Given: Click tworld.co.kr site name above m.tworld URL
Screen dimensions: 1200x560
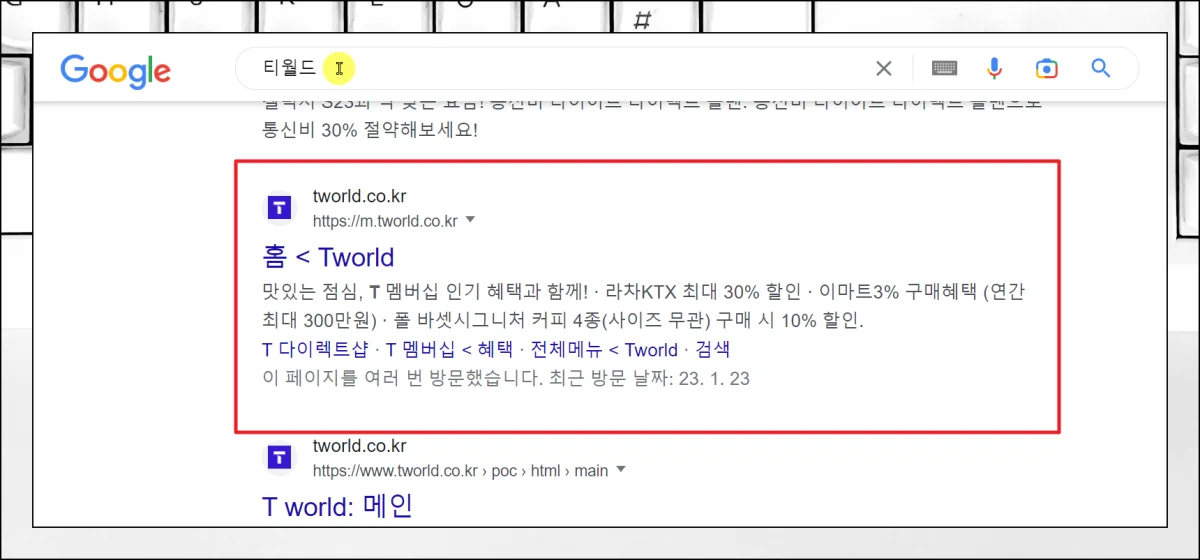Looking at the screenshot, I should coord(359,197).
